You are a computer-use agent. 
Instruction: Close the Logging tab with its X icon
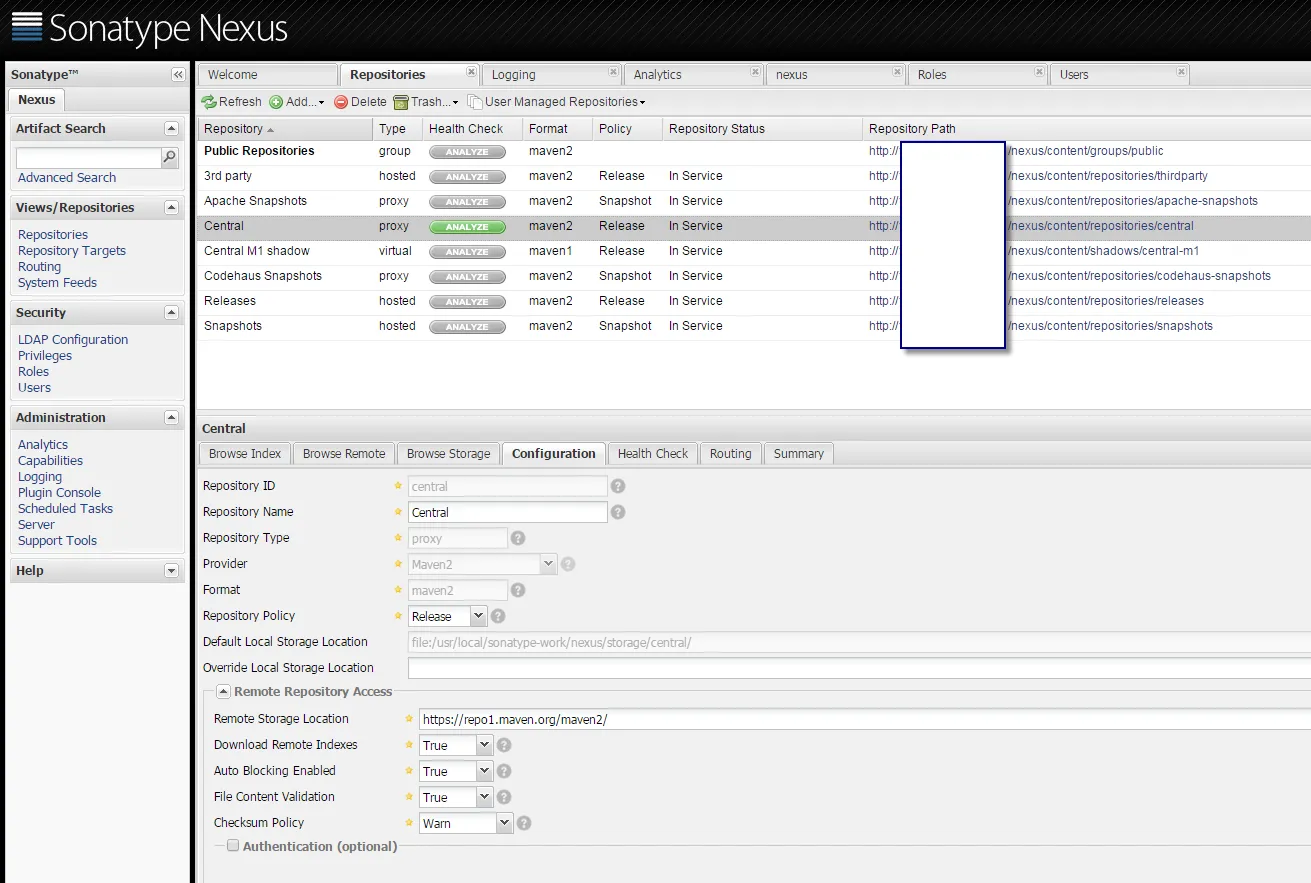coord(614,72)
